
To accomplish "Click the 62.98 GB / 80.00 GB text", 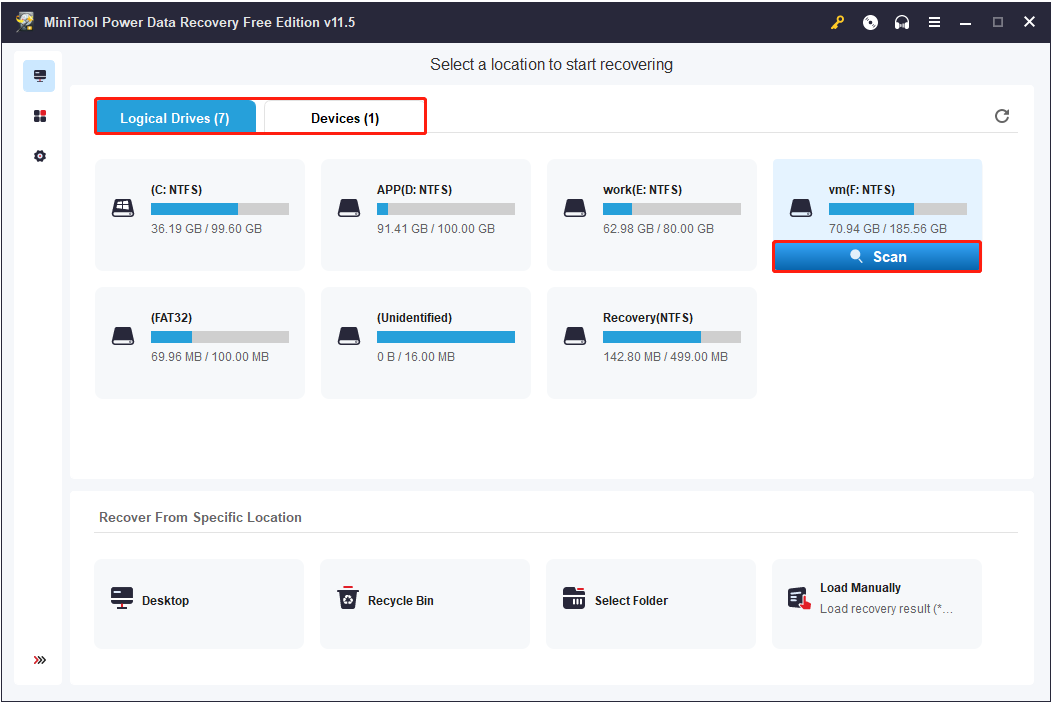I will (x=658, y=229).
